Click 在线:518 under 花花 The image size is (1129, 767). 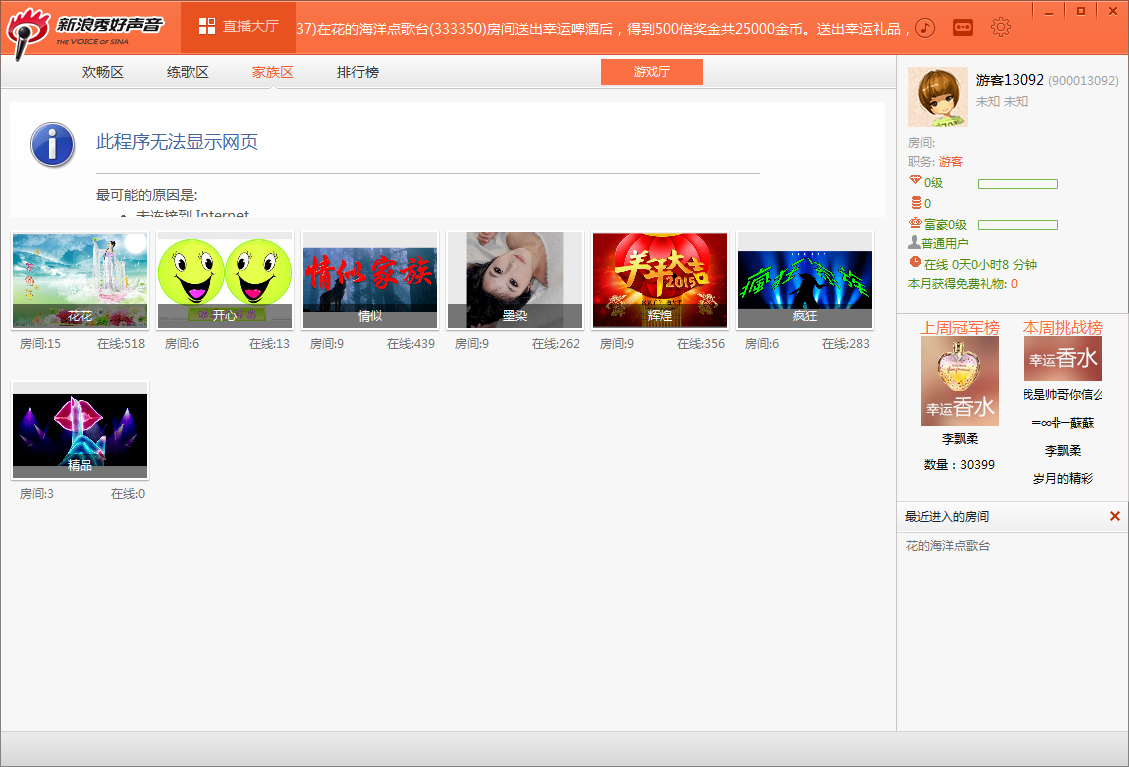click(121, 344)
